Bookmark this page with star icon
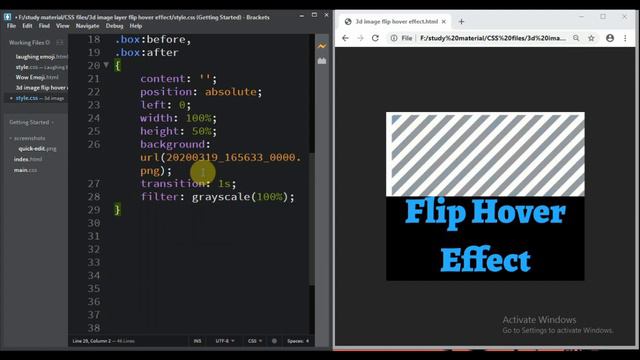640x360 pixels. tap(591, 38)
